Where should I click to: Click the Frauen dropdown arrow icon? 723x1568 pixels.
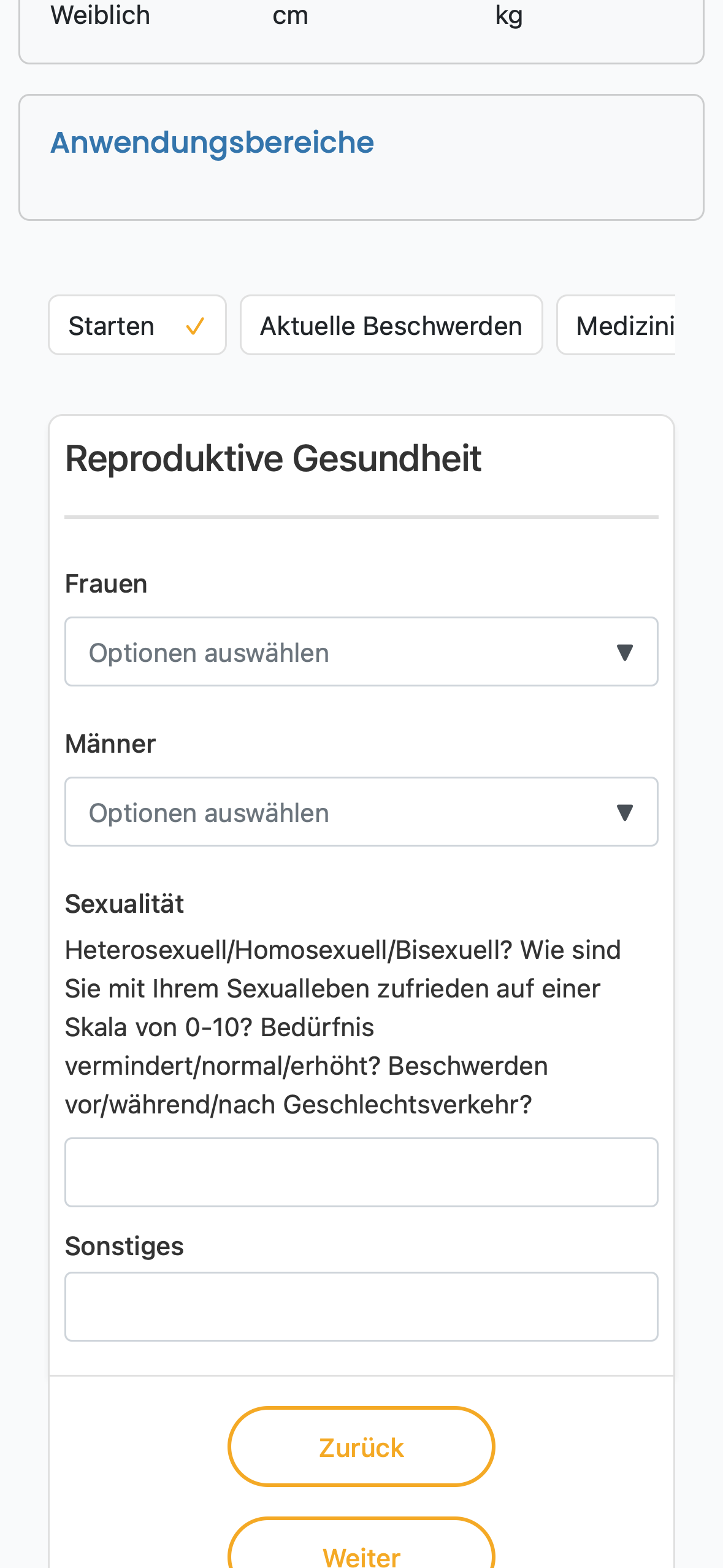(624, 652)
